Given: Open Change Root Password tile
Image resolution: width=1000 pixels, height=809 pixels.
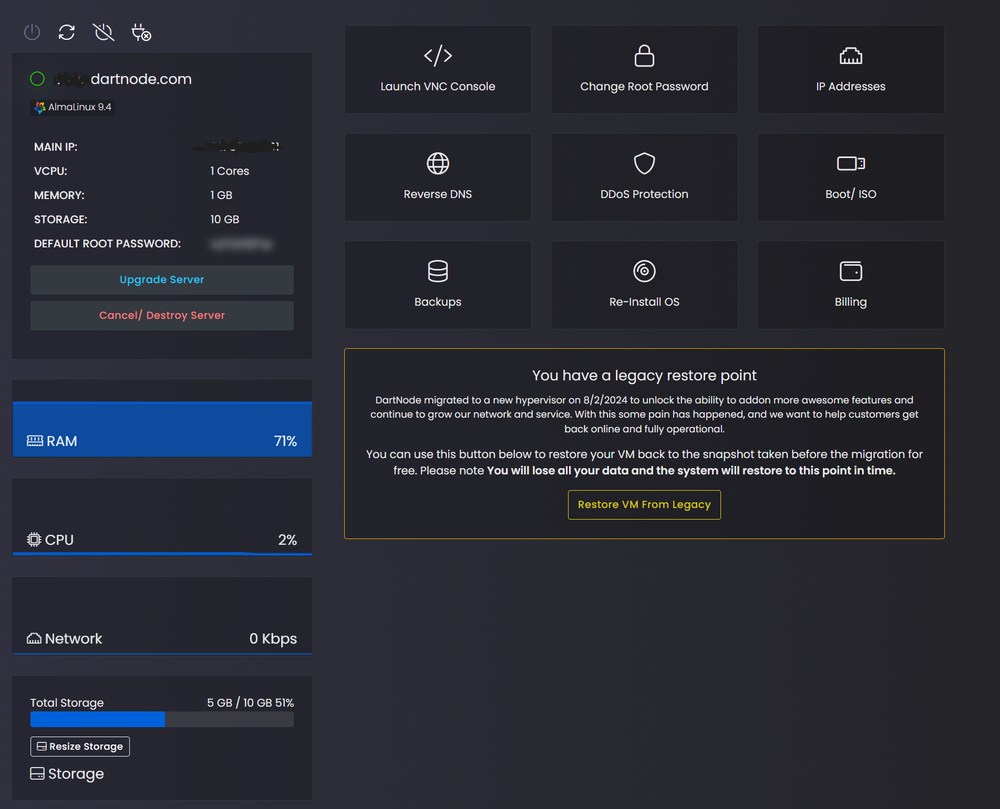Looking at the screenshot, I should click(644, 69).
